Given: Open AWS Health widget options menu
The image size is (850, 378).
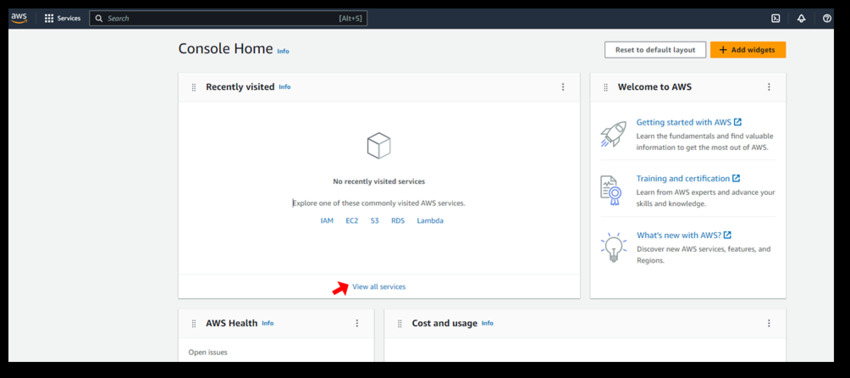Looking at the screenshot, I should [x=357, y=323].
